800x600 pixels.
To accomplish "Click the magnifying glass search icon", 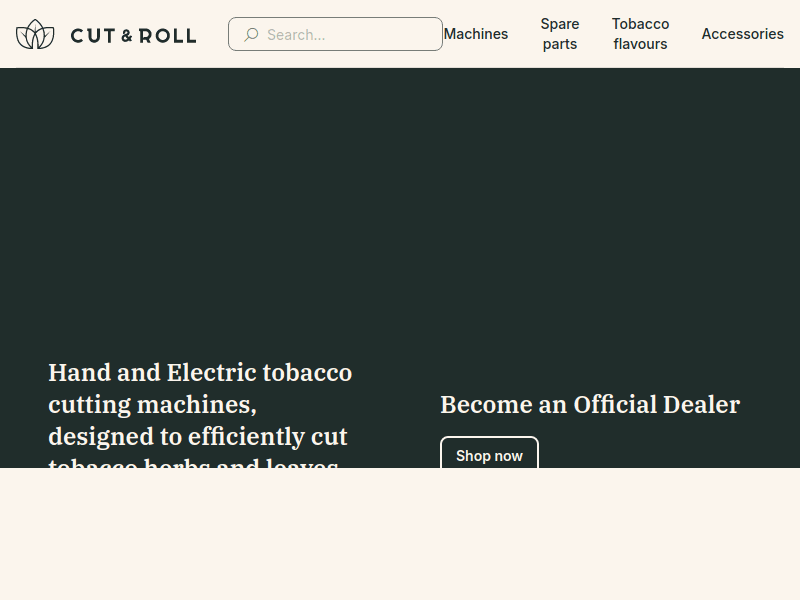I will point(251,34).
